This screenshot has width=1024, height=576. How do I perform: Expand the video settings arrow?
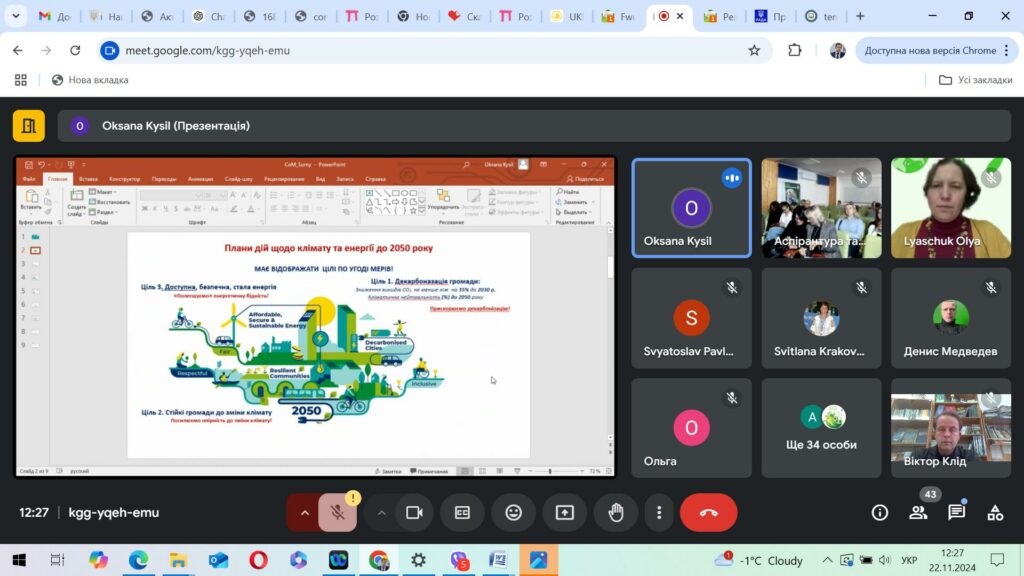pos(381,513)
